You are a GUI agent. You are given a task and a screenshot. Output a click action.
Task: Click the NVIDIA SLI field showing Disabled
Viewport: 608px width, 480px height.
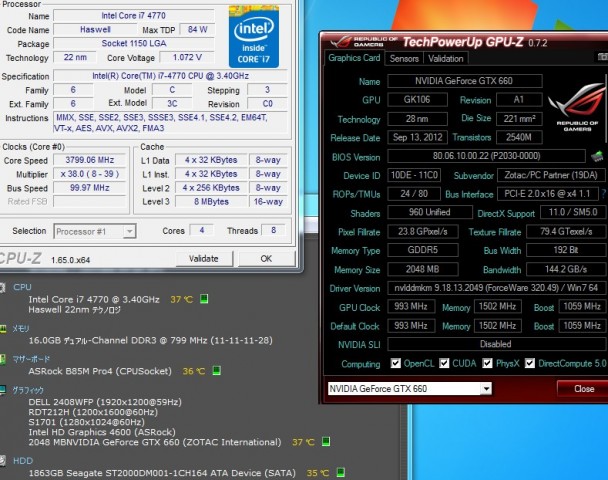(496, 344)
